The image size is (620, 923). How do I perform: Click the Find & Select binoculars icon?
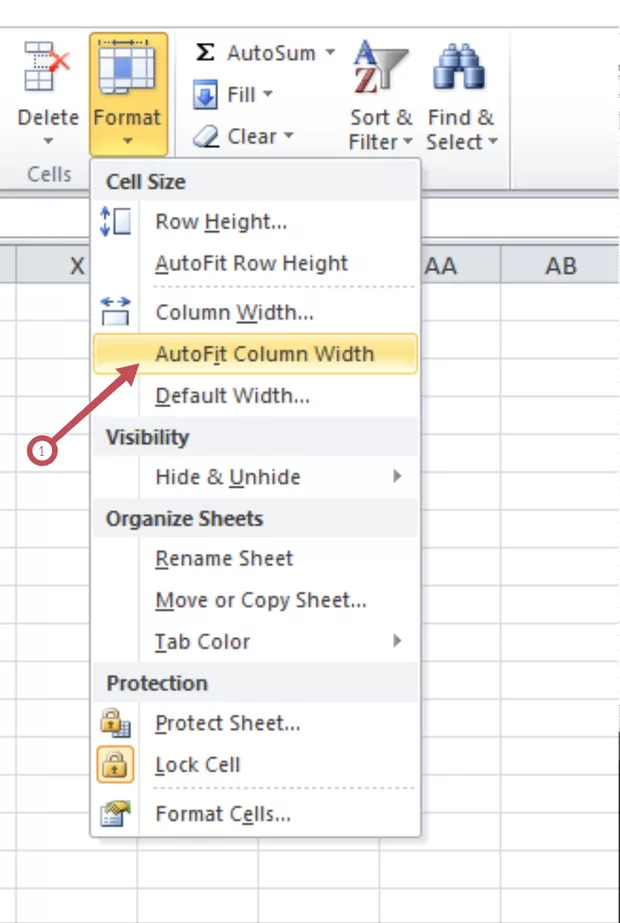click(x=457, y=68)
